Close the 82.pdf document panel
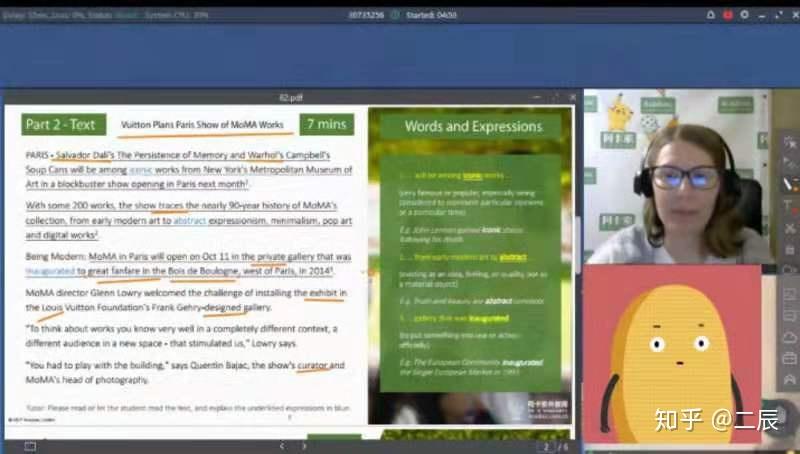Viewport: 800px width, 454px height. tap(572, 97)
